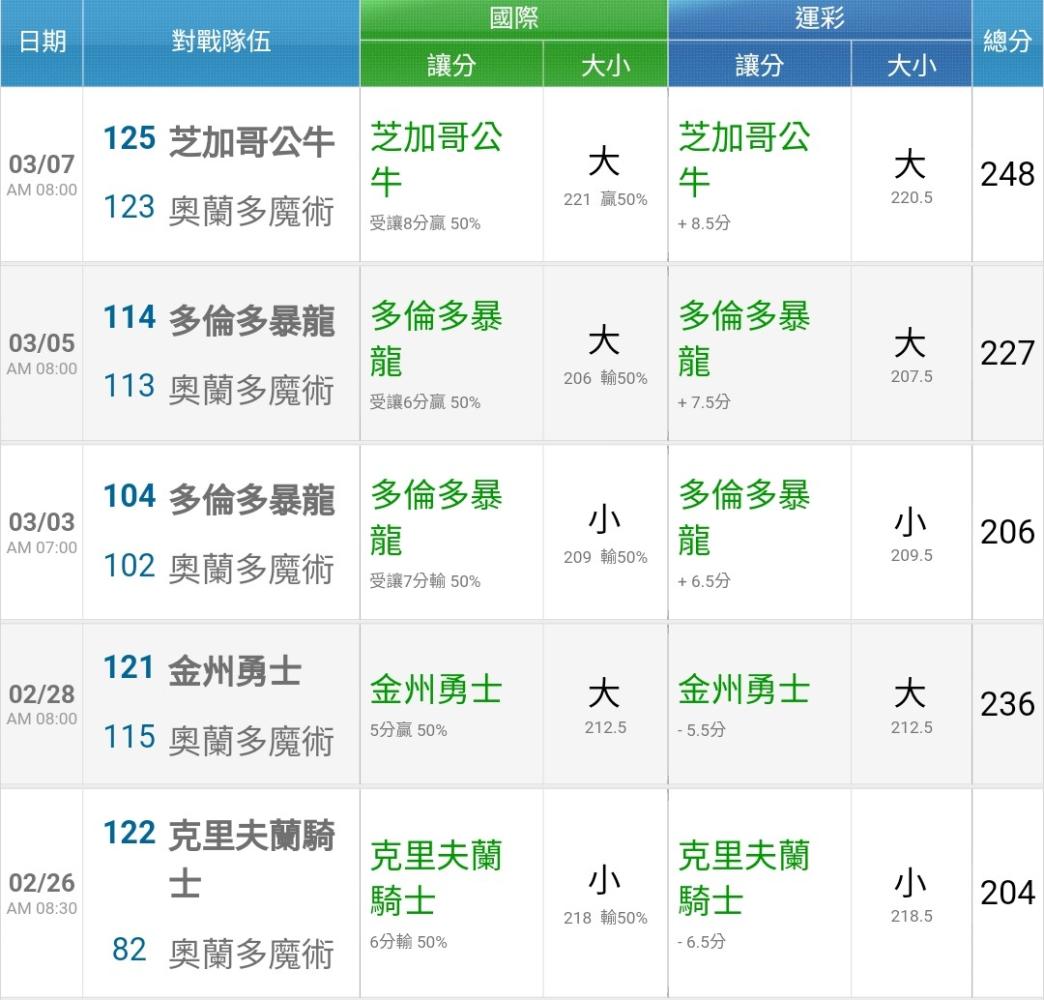The width and height of the screenshot is (1044, 1000).
Task: Click 受讓6分贏 50% spread note
Action: click(425, 402)
